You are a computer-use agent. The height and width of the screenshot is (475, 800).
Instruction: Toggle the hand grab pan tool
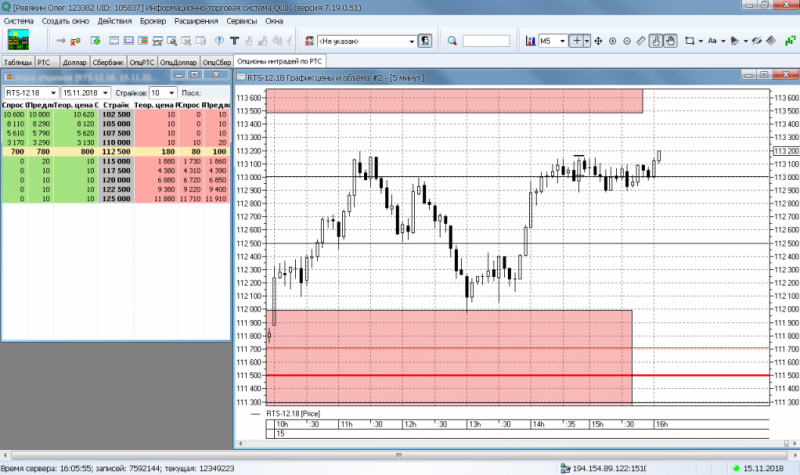pyautogui.click(x=670, y=41)
